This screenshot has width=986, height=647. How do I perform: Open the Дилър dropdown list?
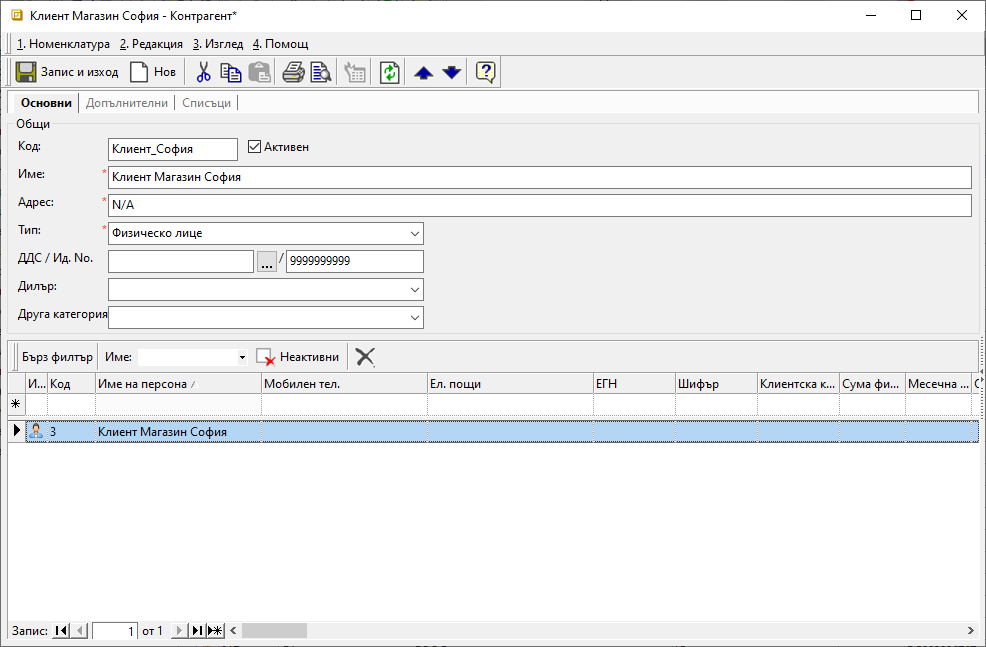point(415,290)
